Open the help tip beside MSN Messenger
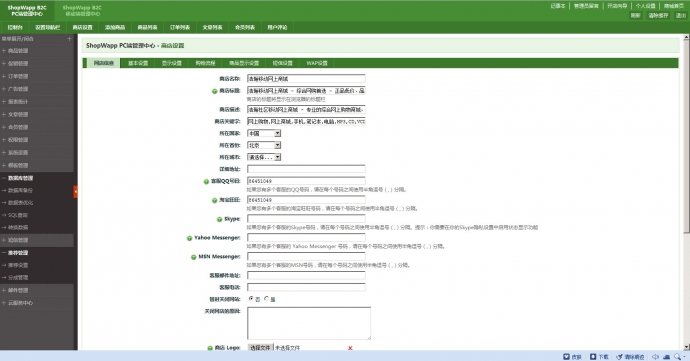 [x=193, y=257]
